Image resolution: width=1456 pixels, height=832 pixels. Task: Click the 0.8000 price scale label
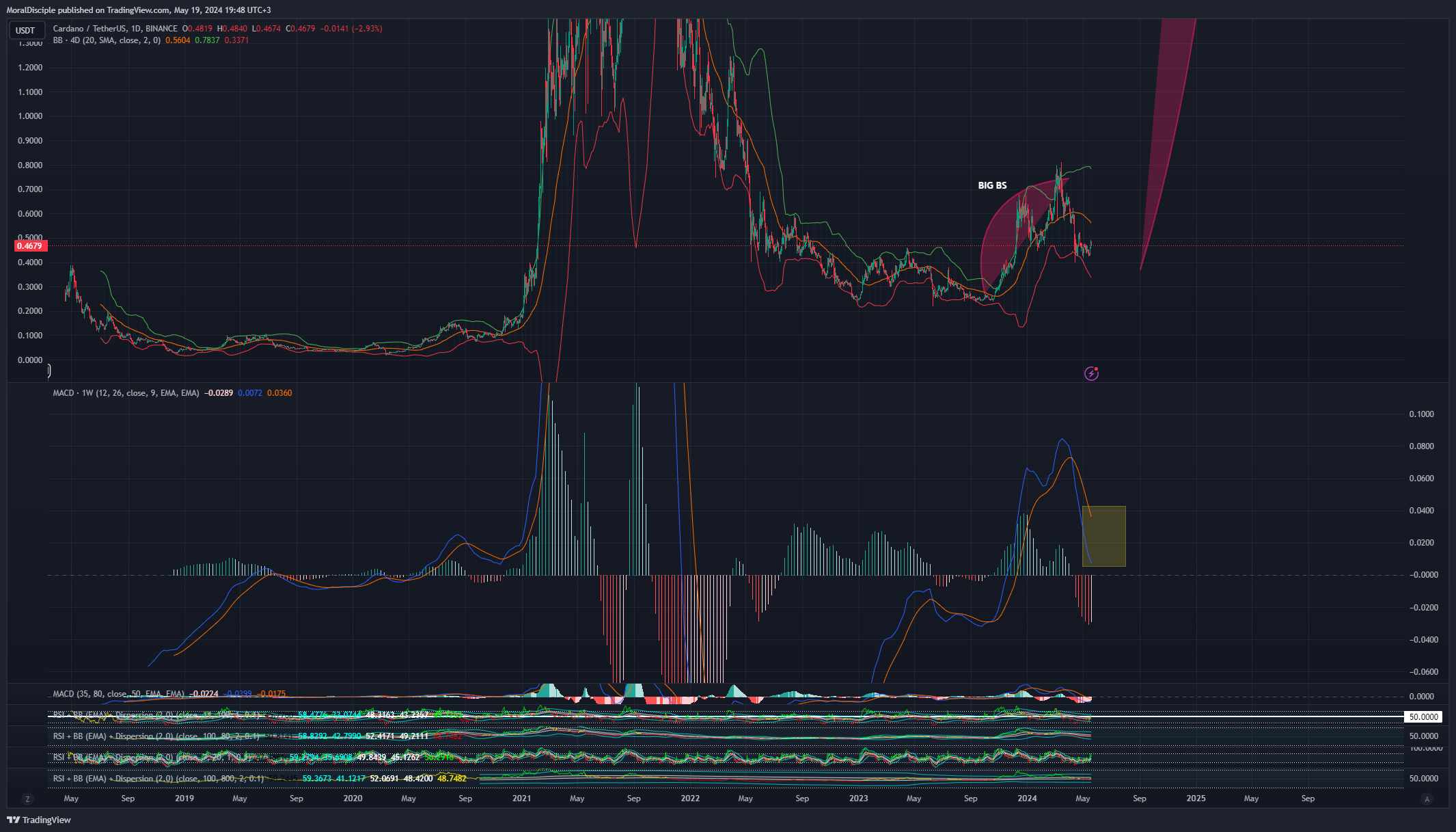point(30,165)
